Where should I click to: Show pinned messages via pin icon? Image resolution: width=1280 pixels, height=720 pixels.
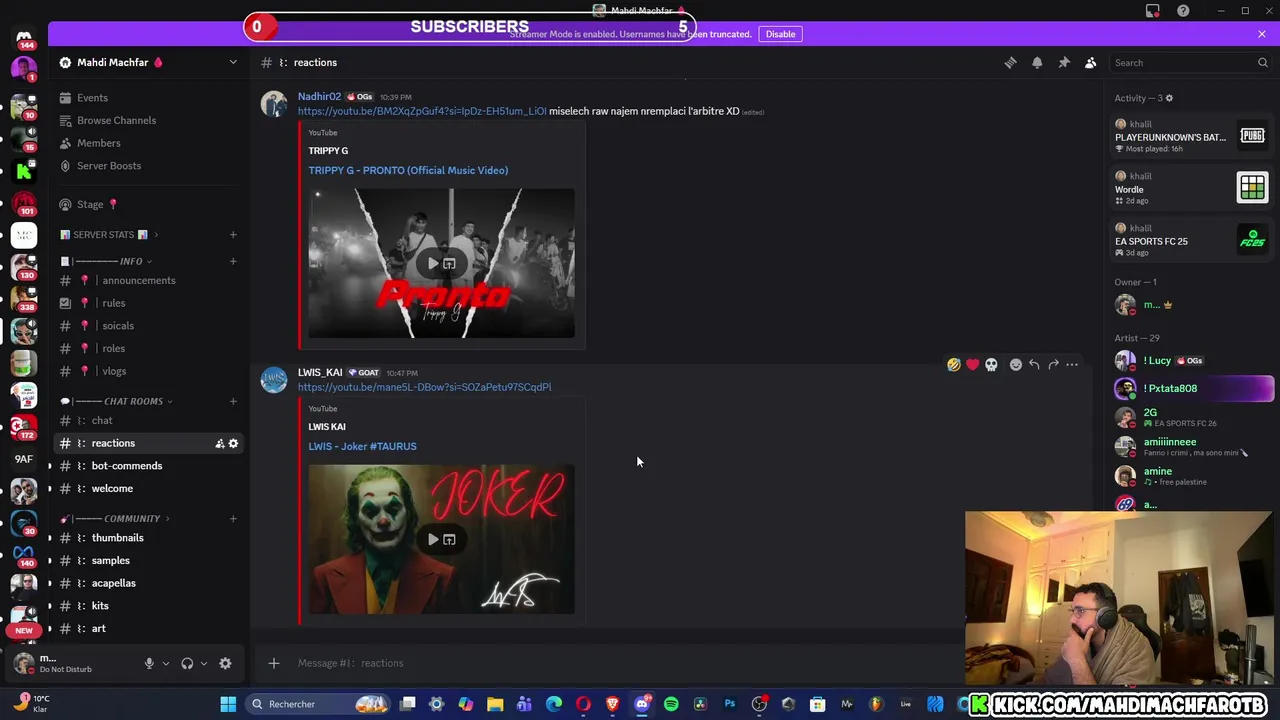click(1064, 62)
